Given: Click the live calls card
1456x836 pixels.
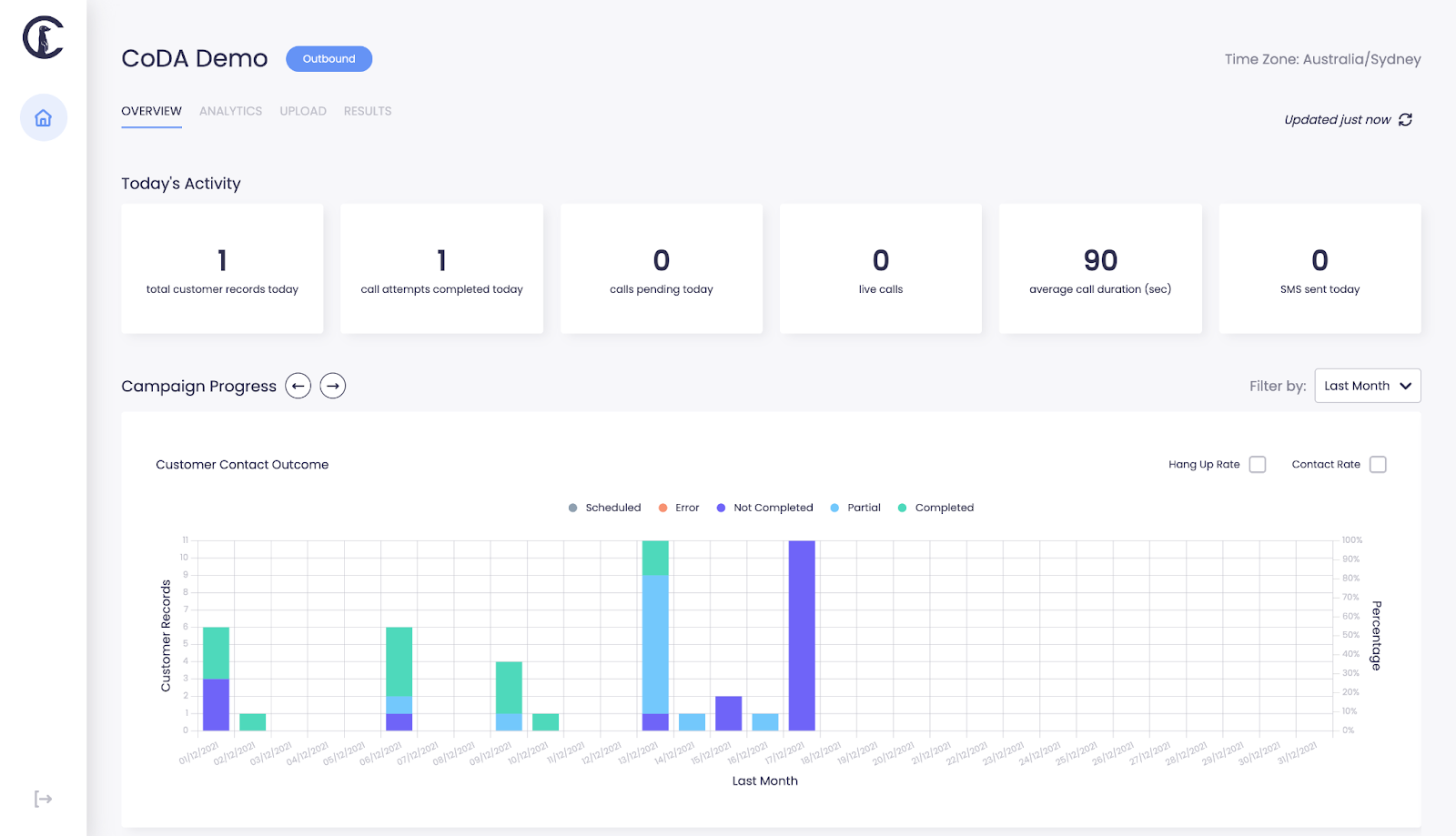Looking at the screenshot, I should coord(881,268).
